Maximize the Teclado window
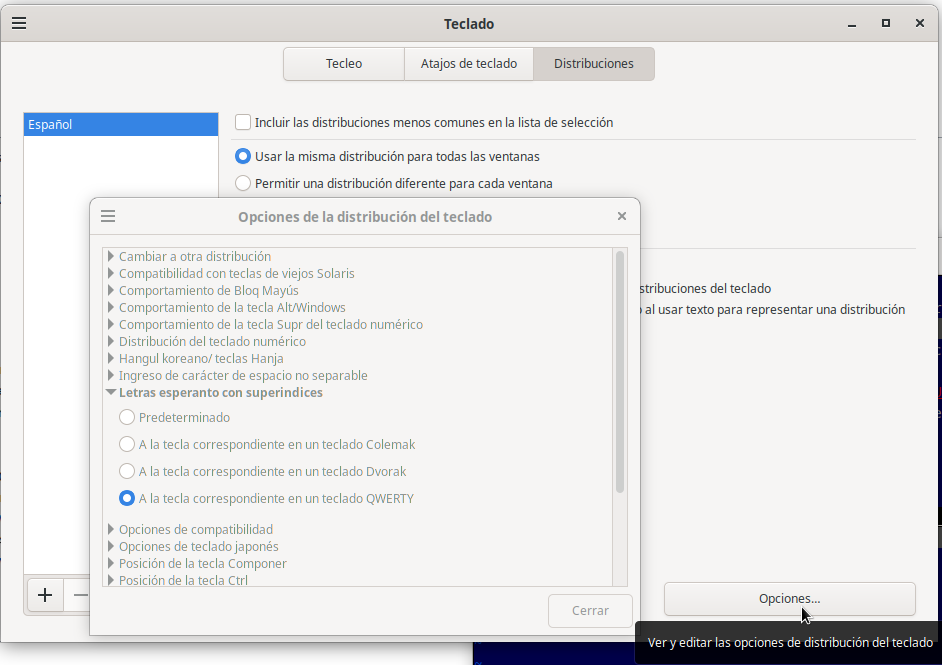 885,23
